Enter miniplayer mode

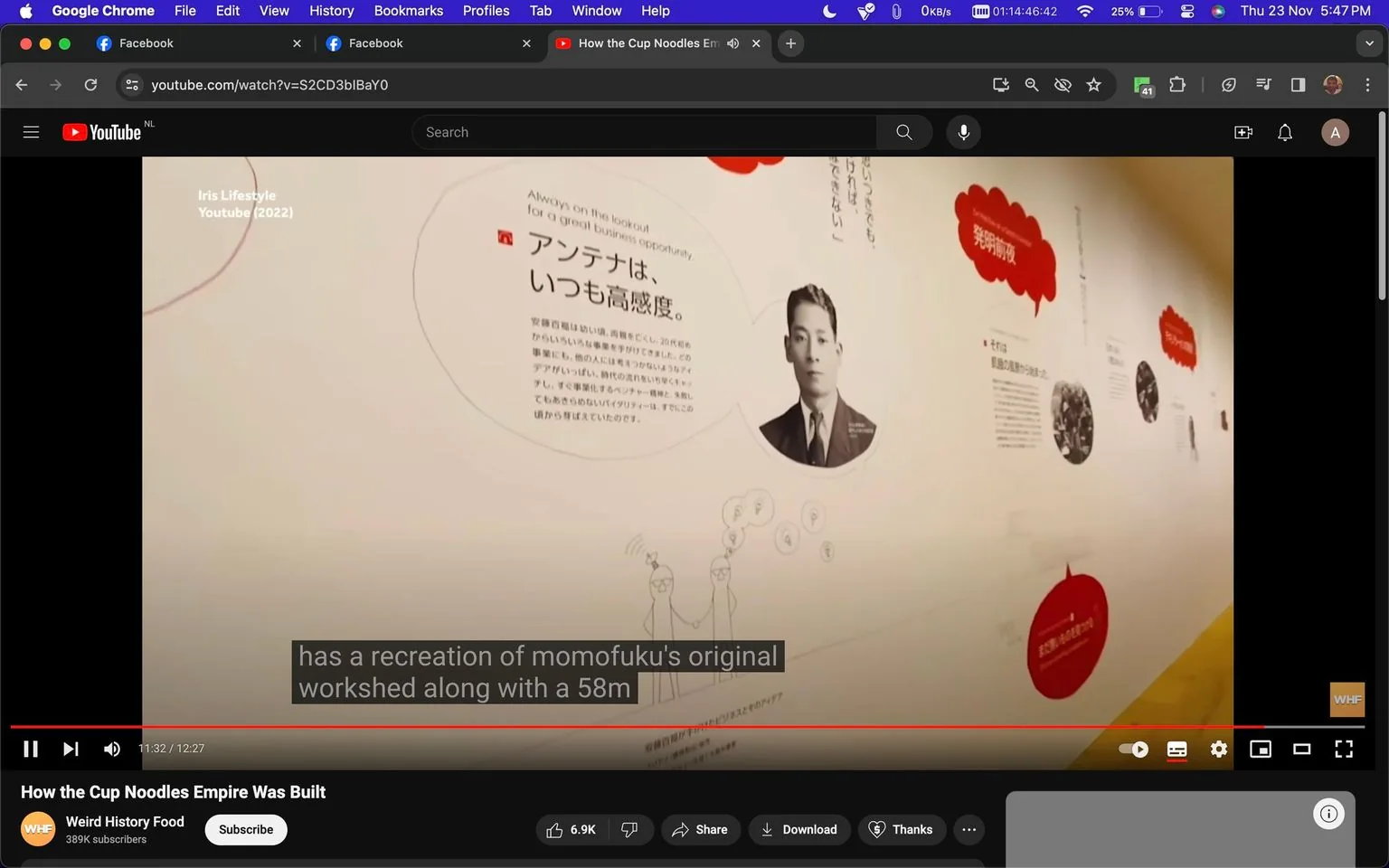[1260, 749]
